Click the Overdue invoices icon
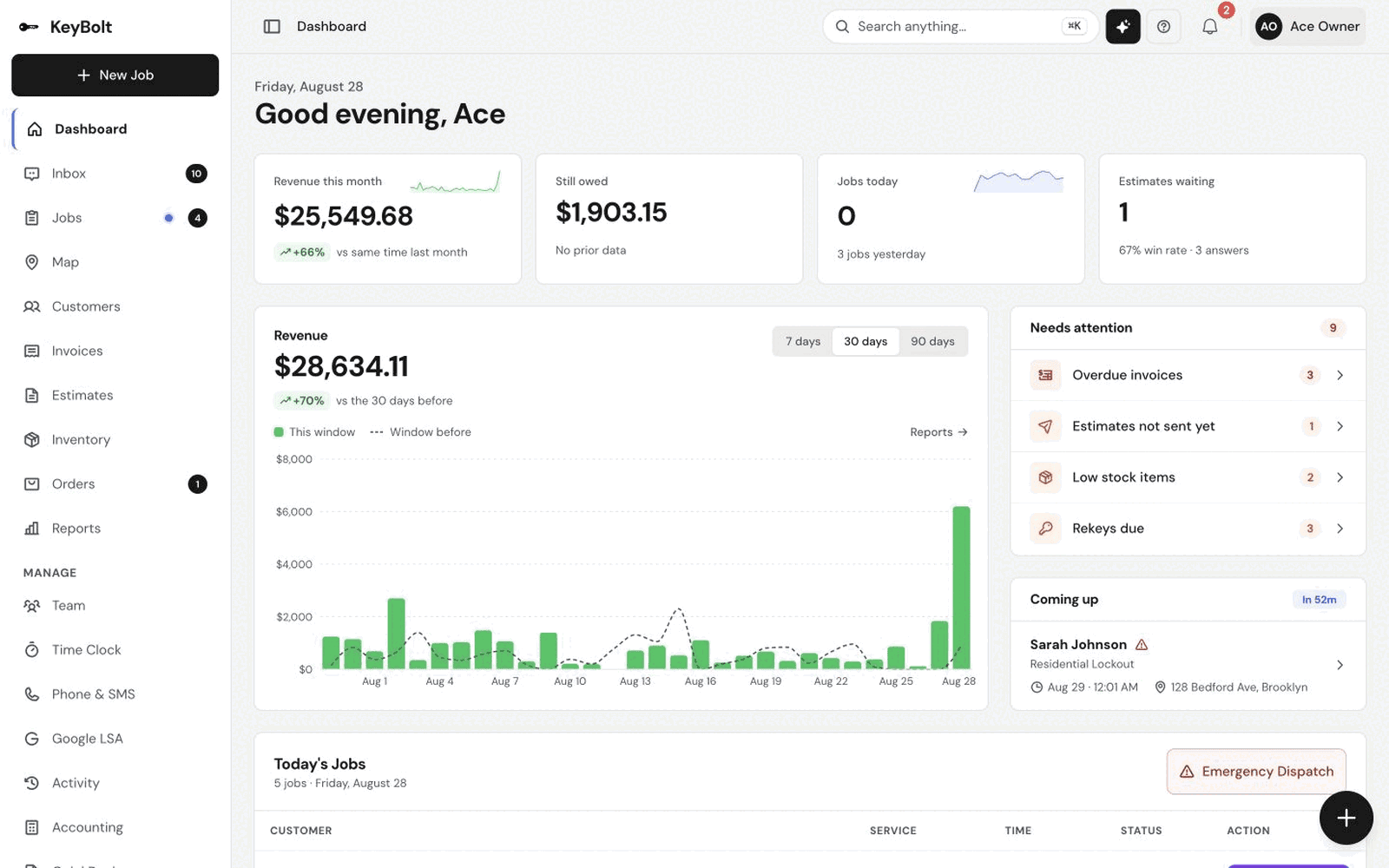The image size is (1389, 868). pos(1045,375)
